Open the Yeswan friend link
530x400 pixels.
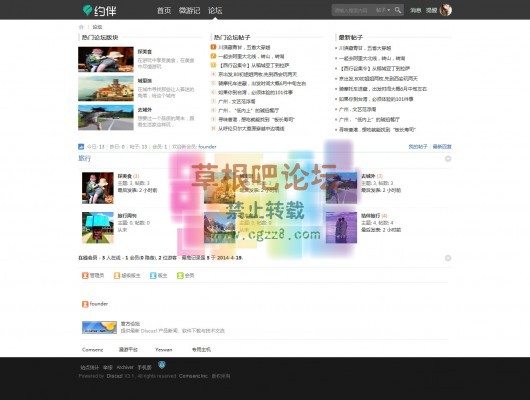point(164,350)
